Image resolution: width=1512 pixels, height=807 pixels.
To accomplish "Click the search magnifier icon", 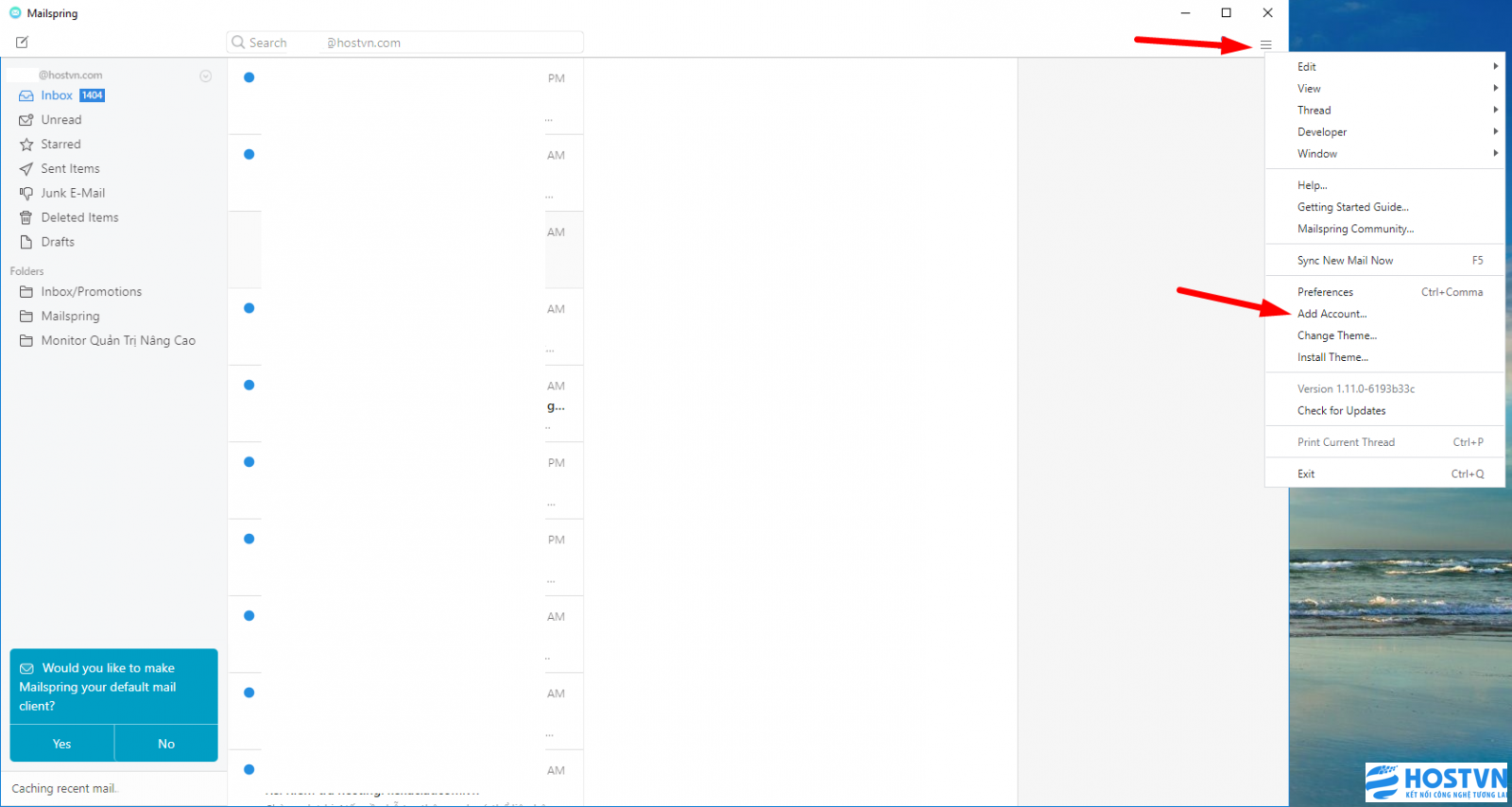I will pos(238,43).
